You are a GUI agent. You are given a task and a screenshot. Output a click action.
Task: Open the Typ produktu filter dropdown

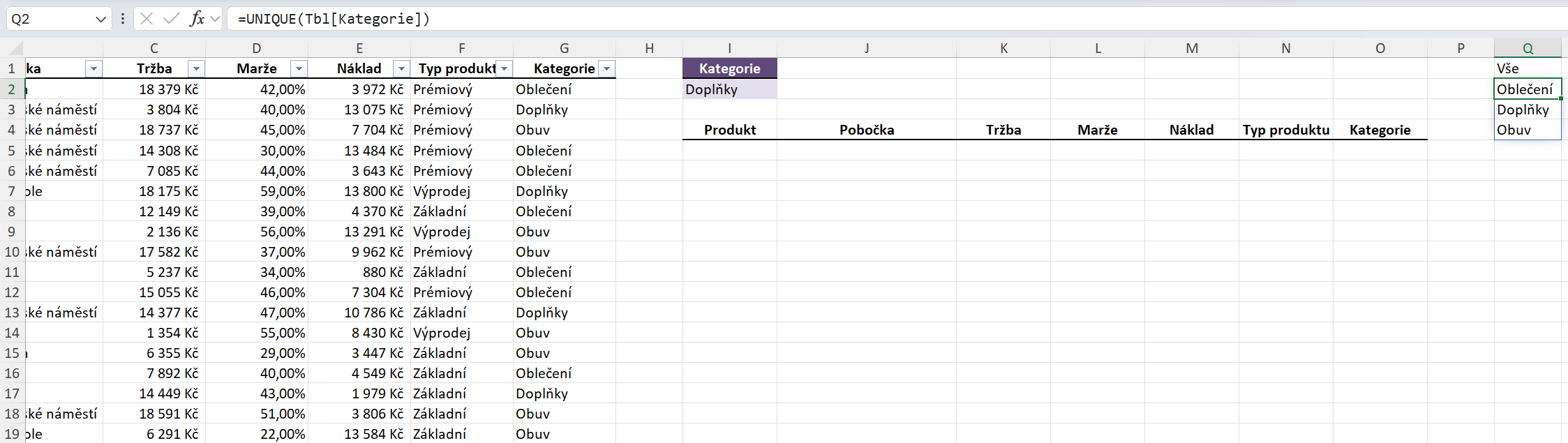click(504, 68)
